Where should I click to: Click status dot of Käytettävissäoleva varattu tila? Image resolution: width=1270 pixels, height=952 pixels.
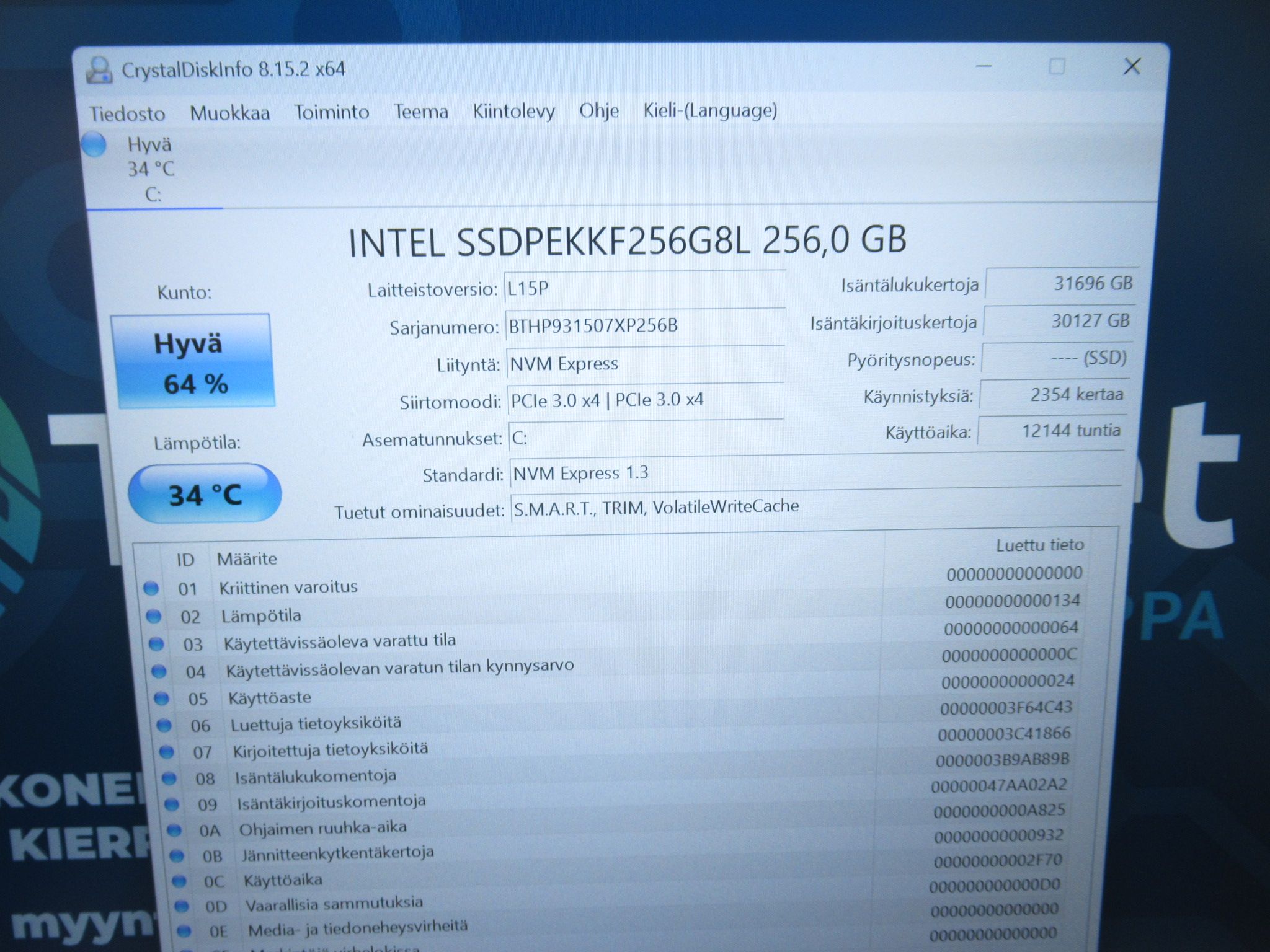(156, 644)
